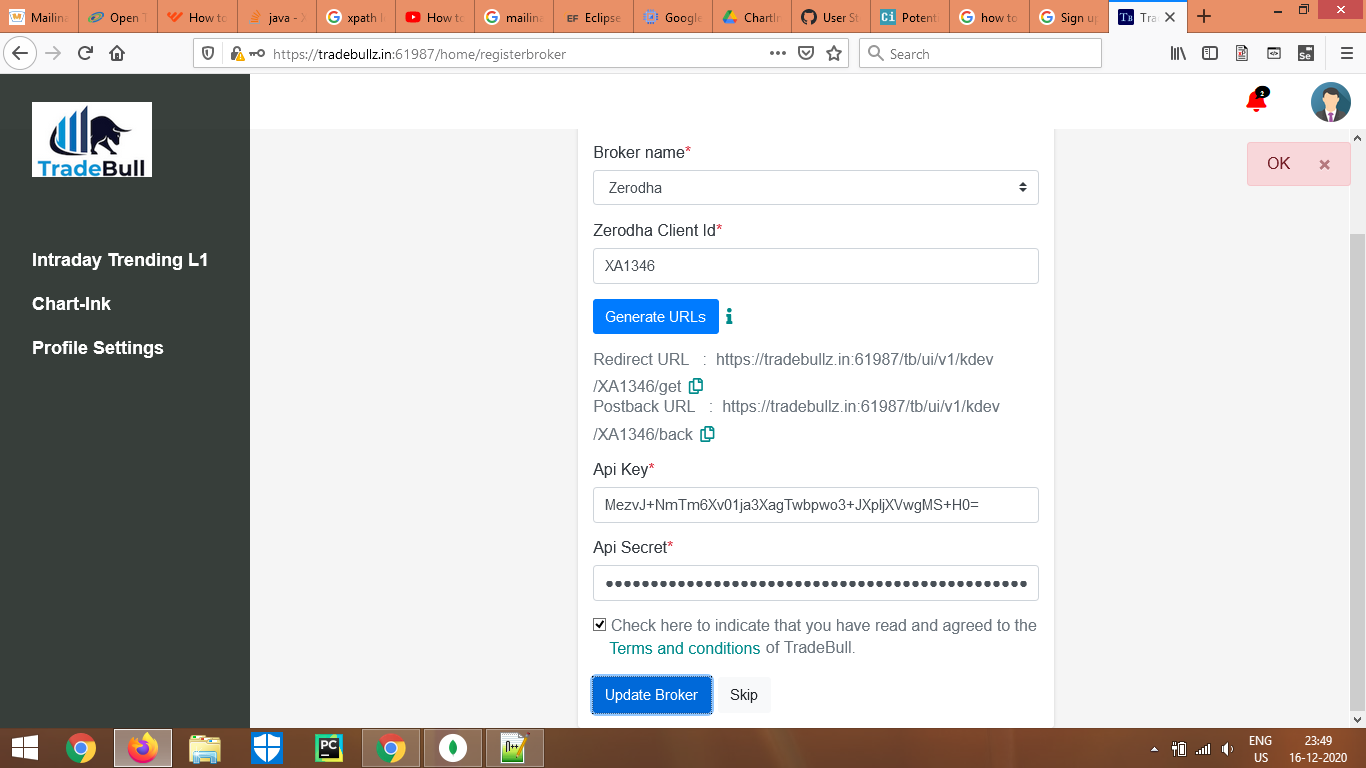The height and width of the screenshot is (768, 1366).
Task: Open the Broker name dropdown showing Zerodha
Action: (815, 187)
